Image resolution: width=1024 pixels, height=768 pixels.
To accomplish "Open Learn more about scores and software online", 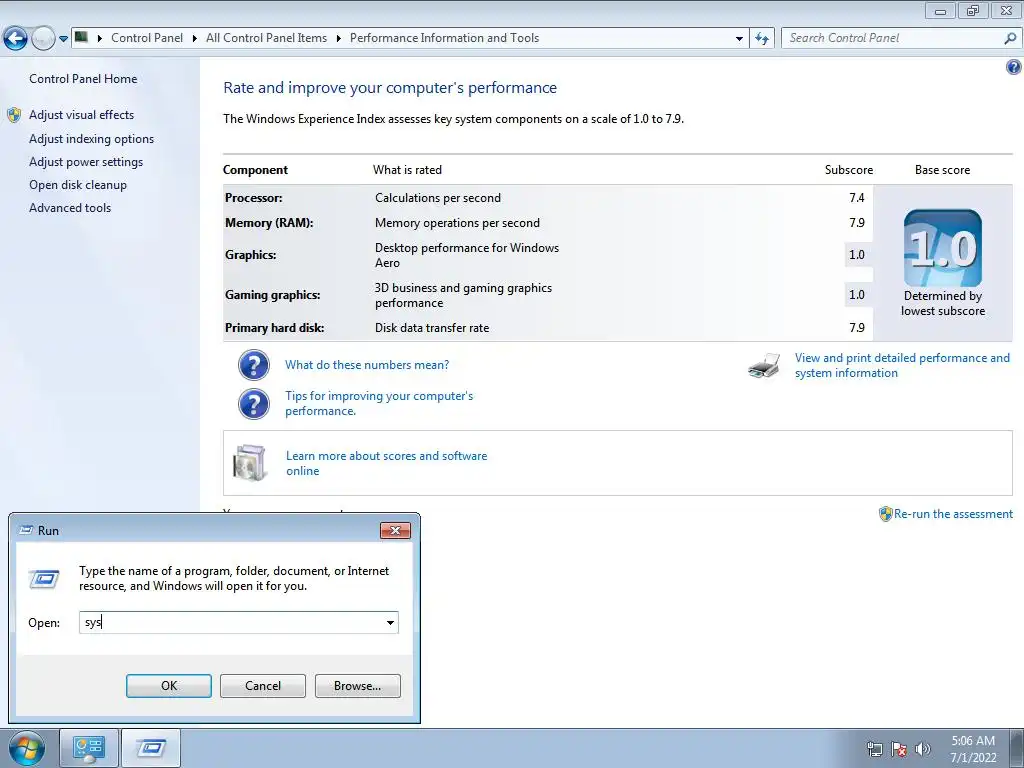I will point(387,463).
